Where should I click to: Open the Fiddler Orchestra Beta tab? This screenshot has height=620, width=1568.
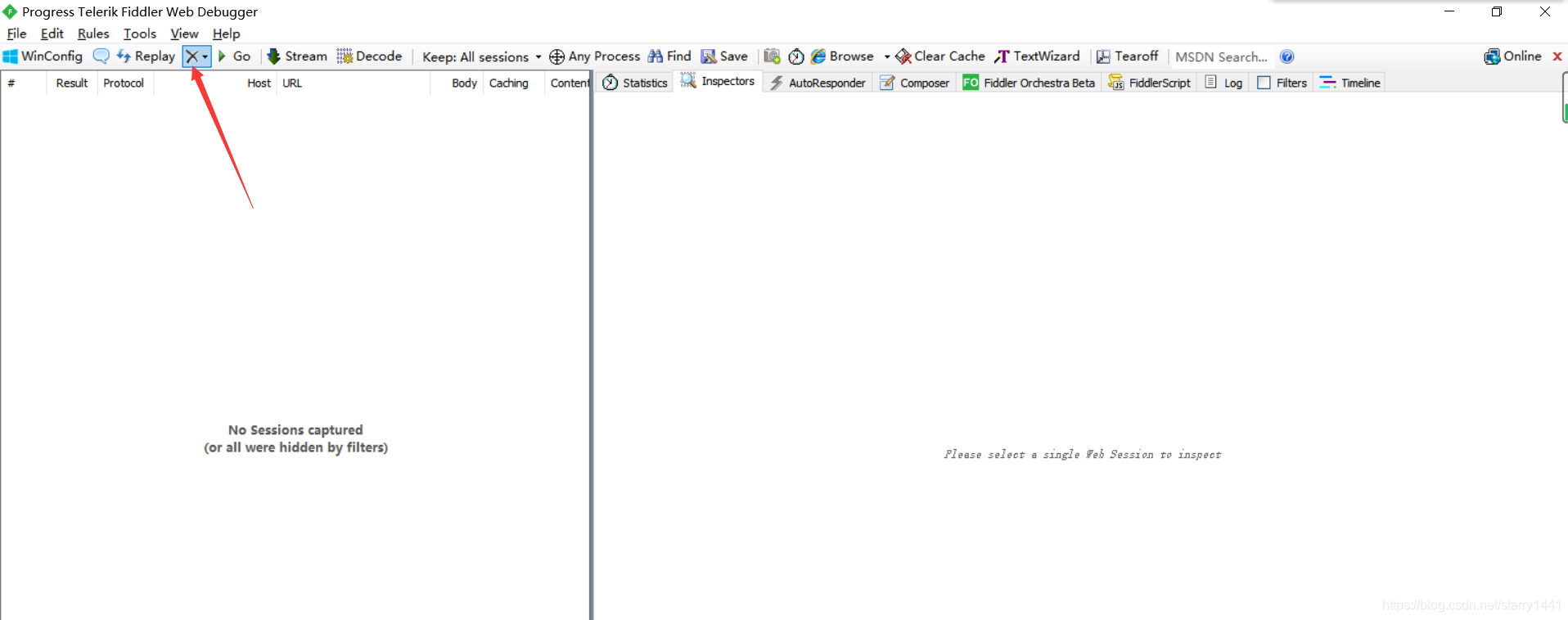pos(1029,83)
